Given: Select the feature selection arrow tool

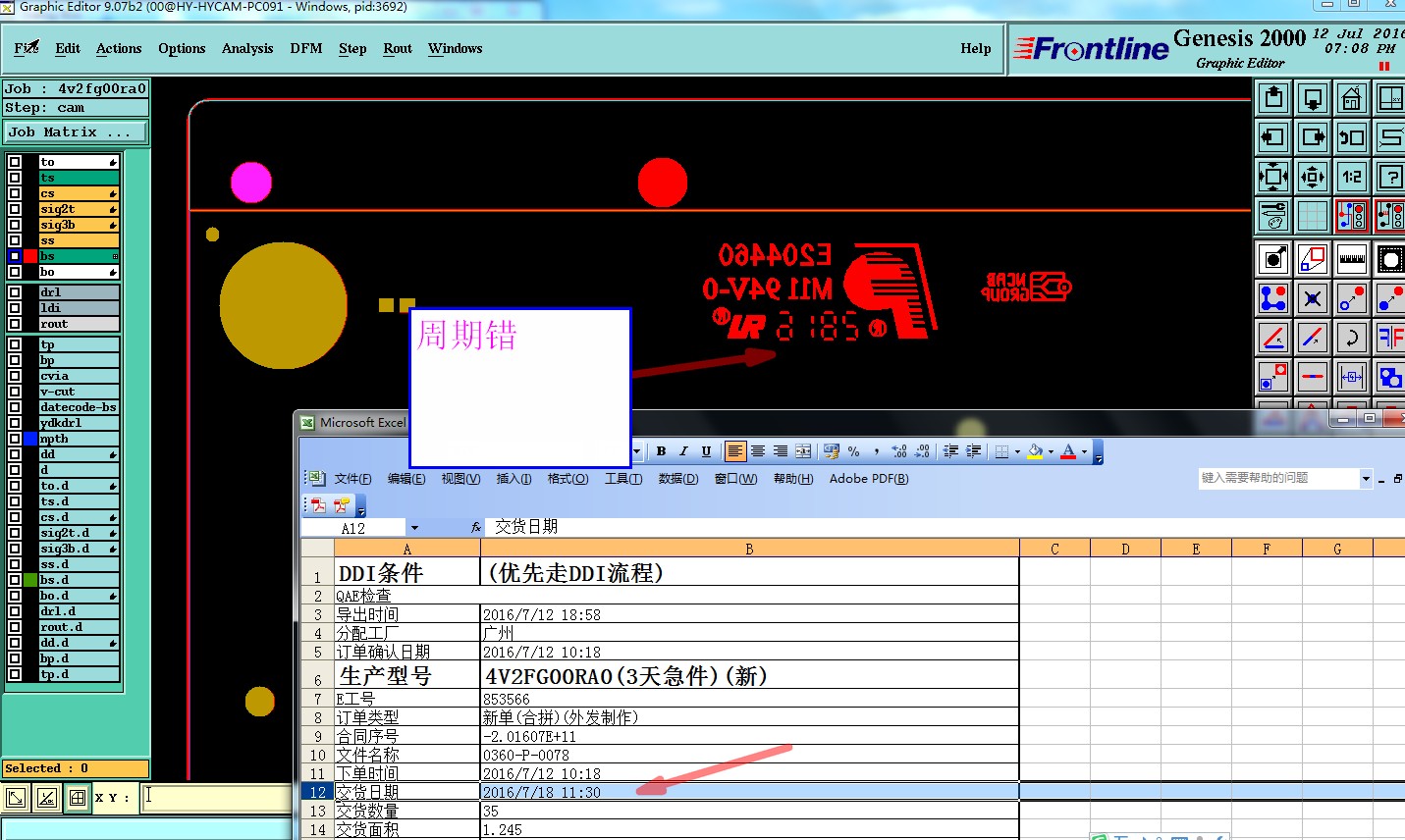Looking at the screenshot, I should pos(1273,259).
